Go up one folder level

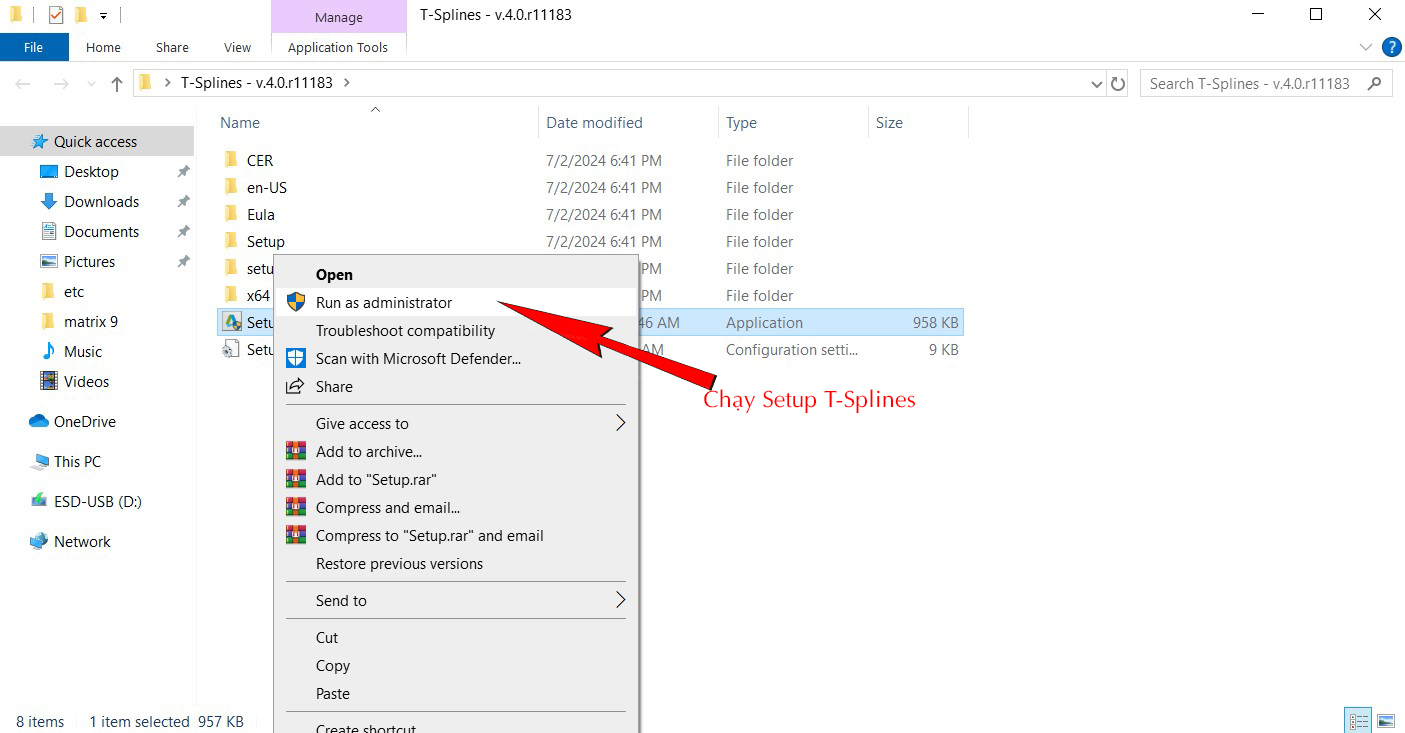tap(117, 84)
